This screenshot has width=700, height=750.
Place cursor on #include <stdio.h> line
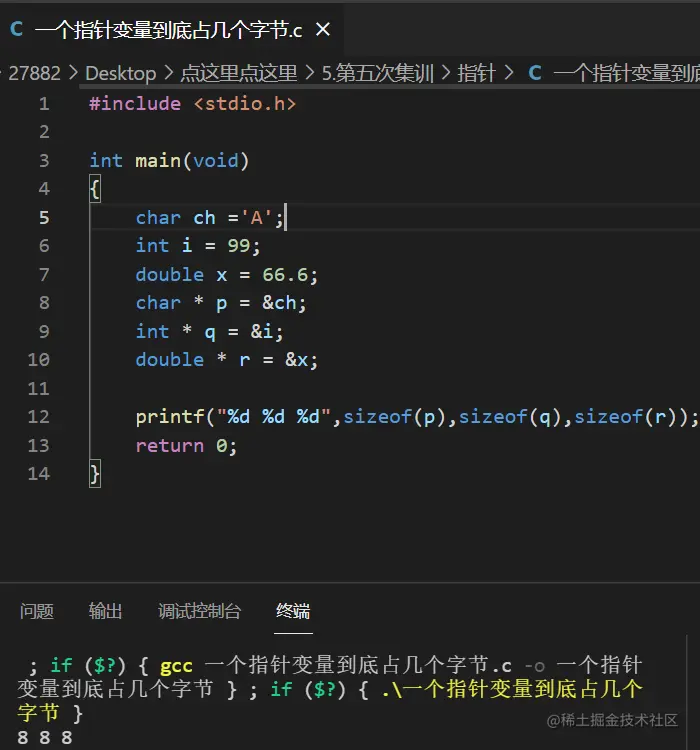point(192,104)
